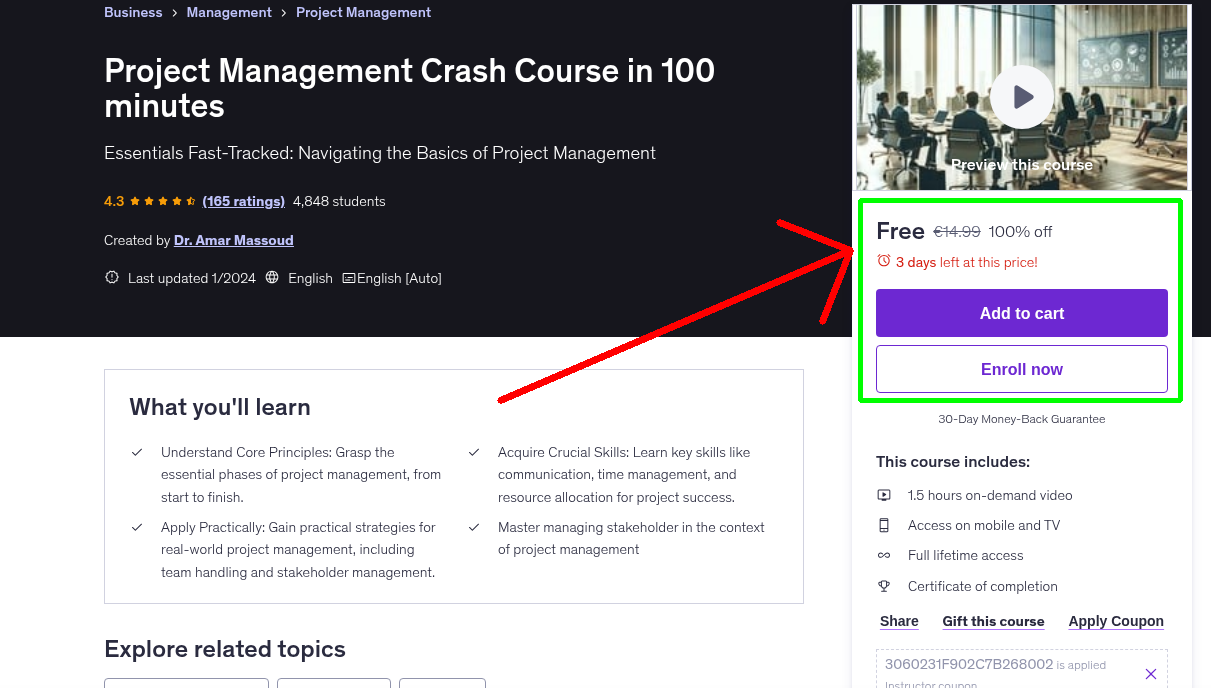This screenshot has height=688, width=1211.
Task: View the 165 ratings
Action: click(243, 200)
